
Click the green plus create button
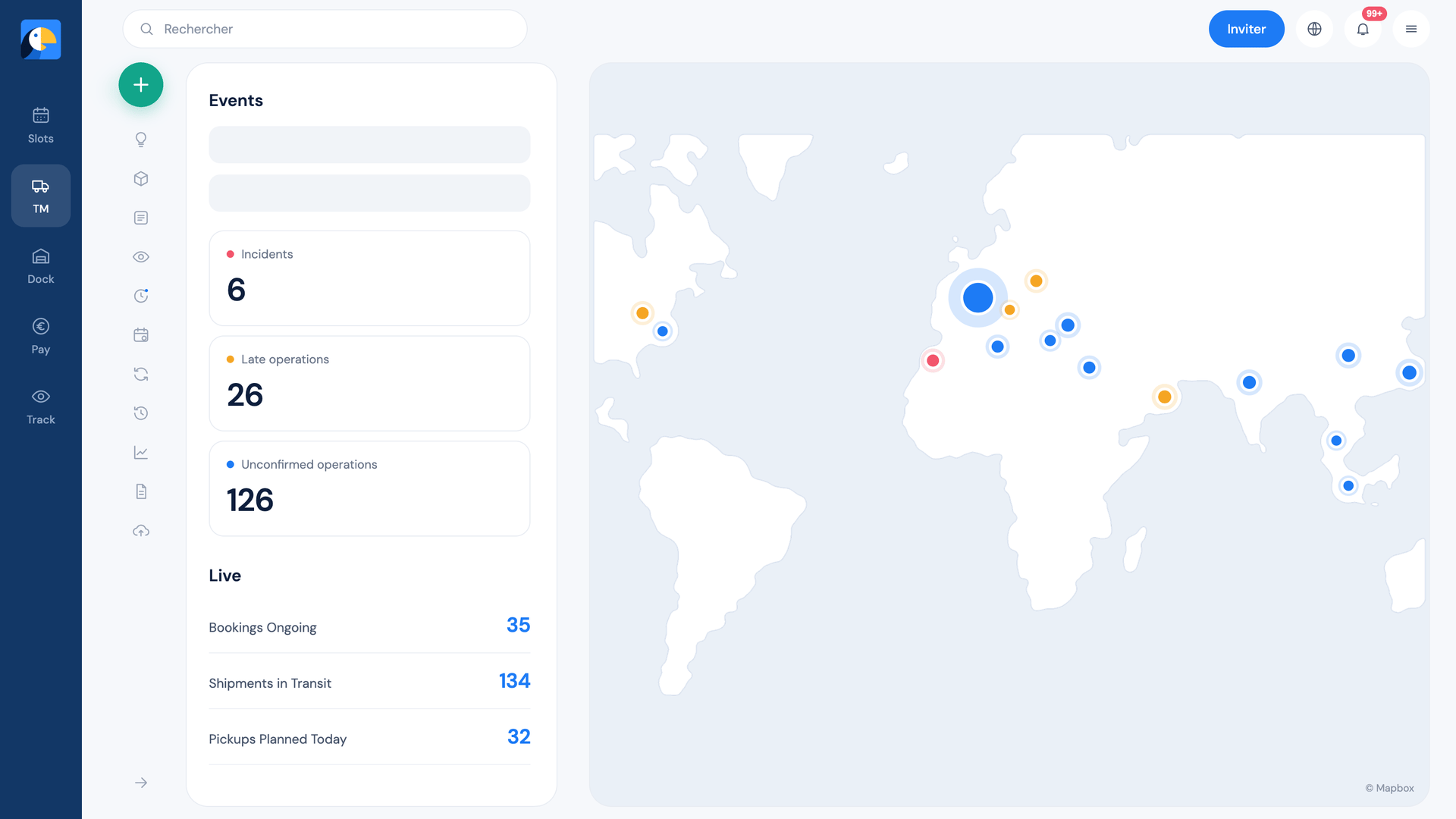tap(141, 85)
